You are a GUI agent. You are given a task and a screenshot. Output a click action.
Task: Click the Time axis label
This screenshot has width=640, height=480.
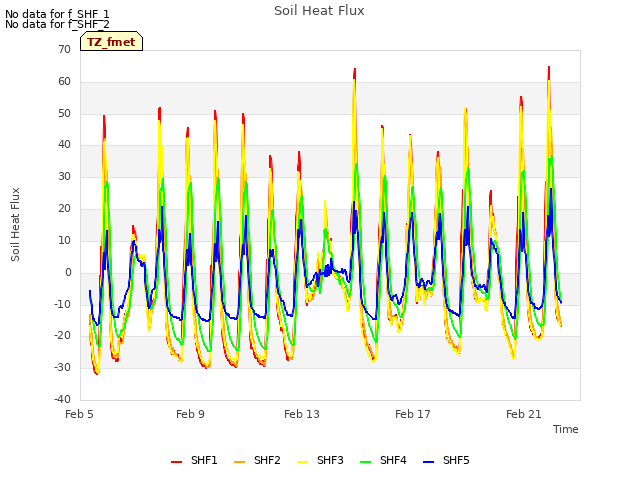pyautogui.click(x=566, y=429)
